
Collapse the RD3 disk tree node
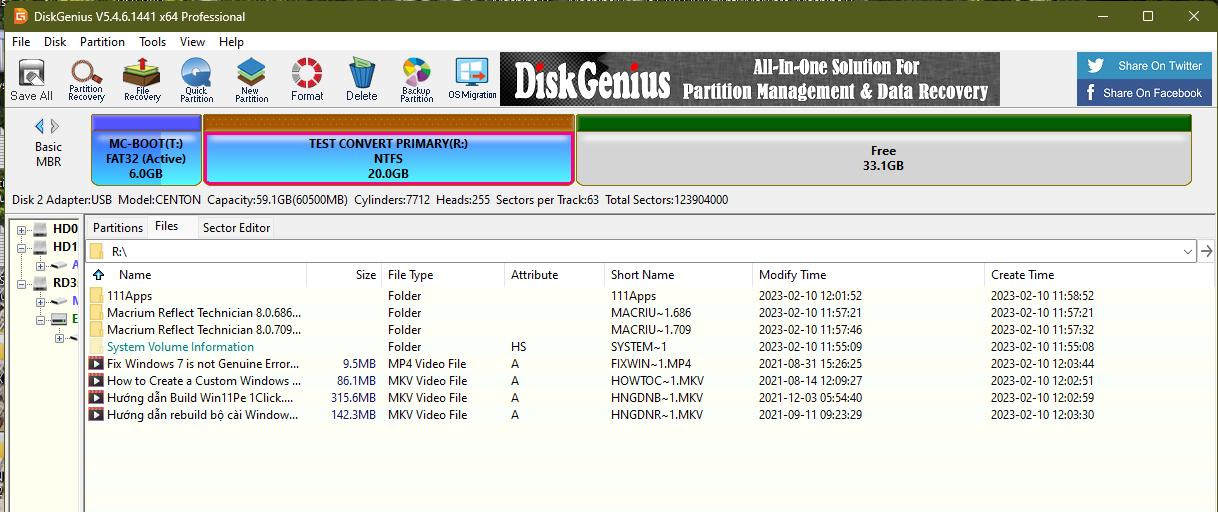[22, 284]
